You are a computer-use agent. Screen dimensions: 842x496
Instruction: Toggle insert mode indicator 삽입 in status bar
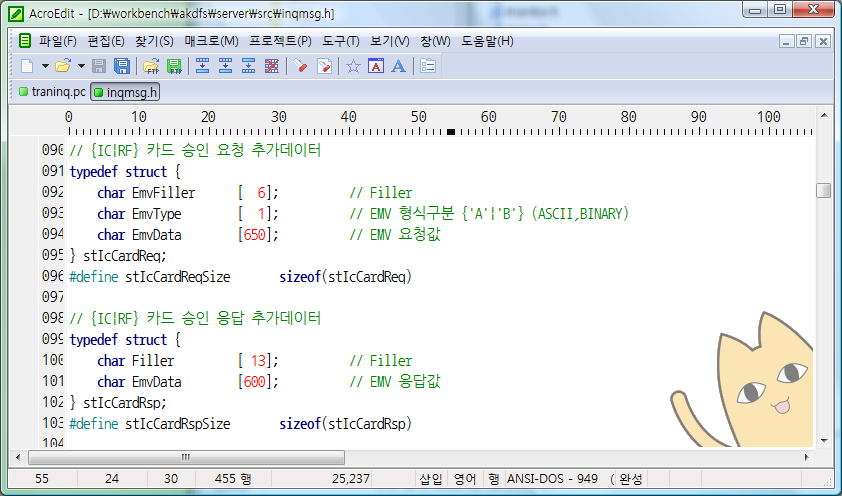point(431,479)
